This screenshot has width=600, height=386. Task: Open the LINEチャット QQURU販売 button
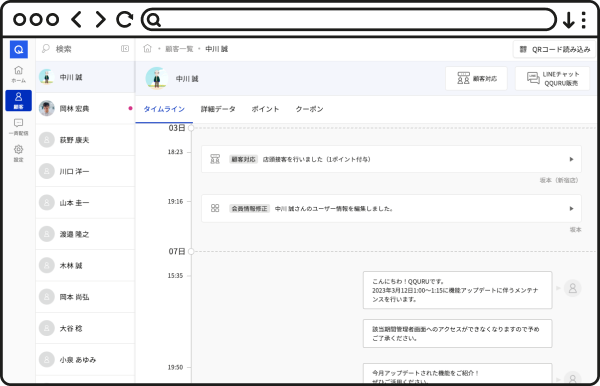(552, 78)
